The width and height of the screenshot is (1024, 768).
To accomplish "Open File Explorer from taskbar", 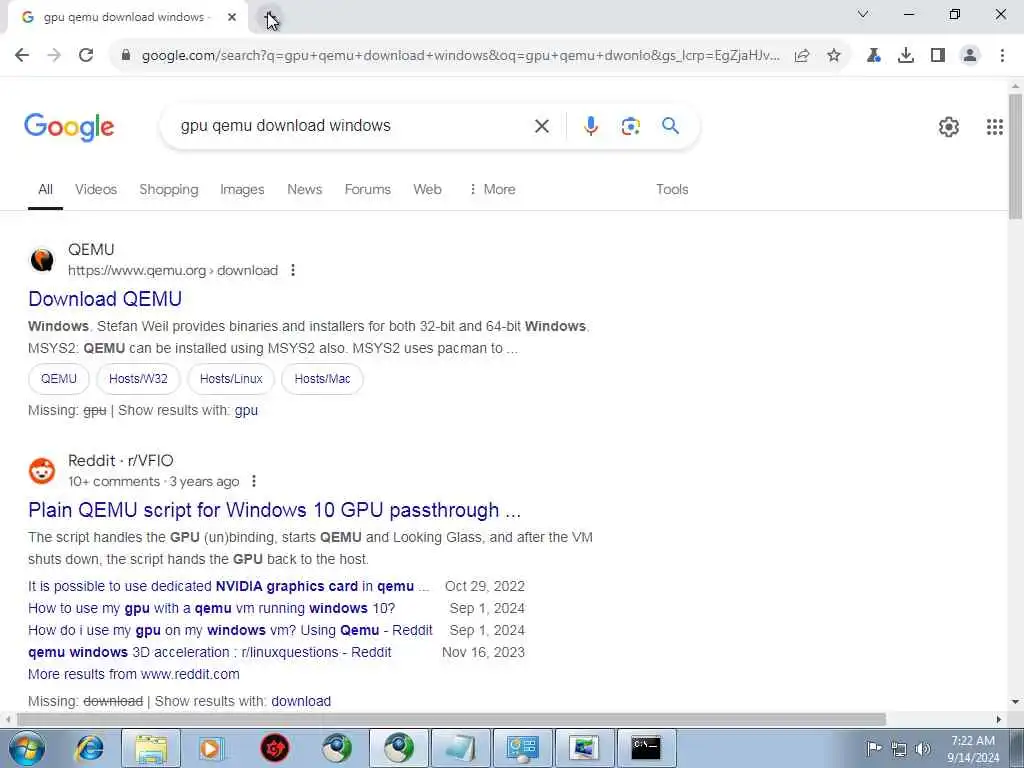I will [x=150, y=748].
